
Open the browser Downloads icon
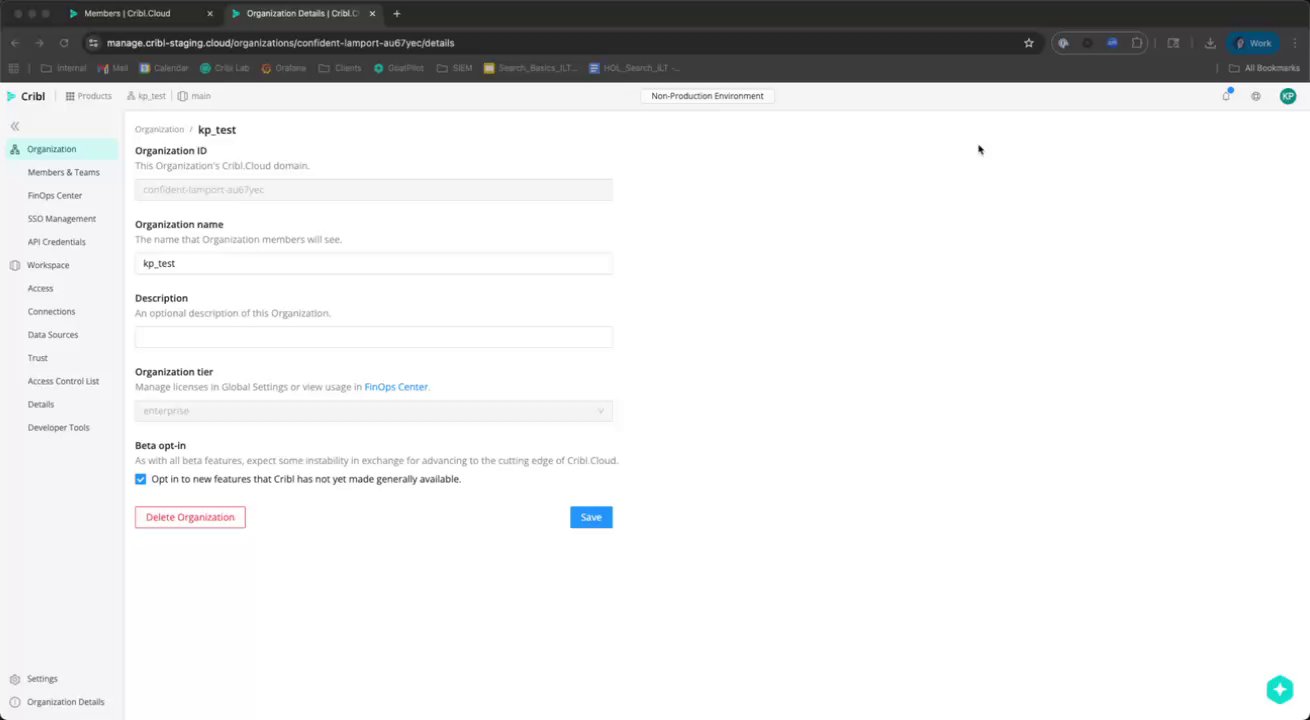pos(1209,43)
